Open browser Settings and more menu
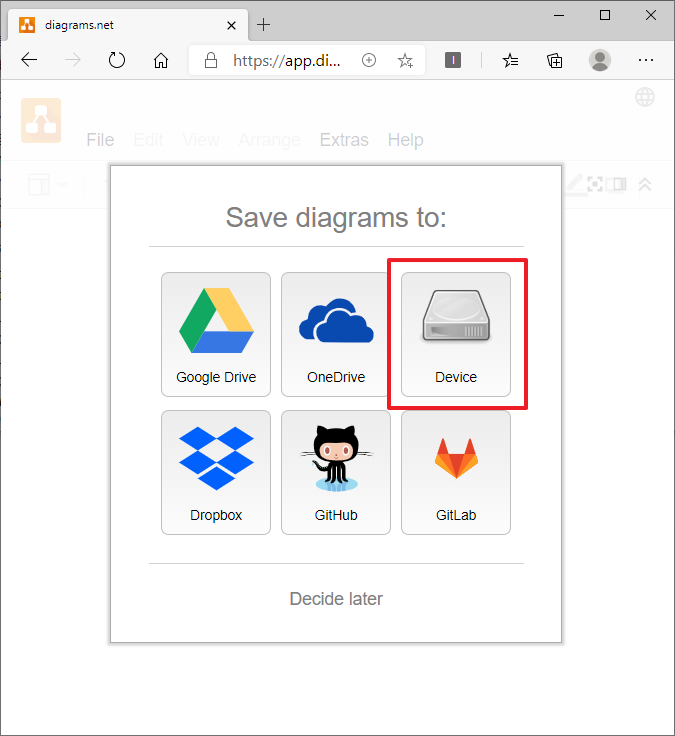Screen dimensions: 675x736 646,60
